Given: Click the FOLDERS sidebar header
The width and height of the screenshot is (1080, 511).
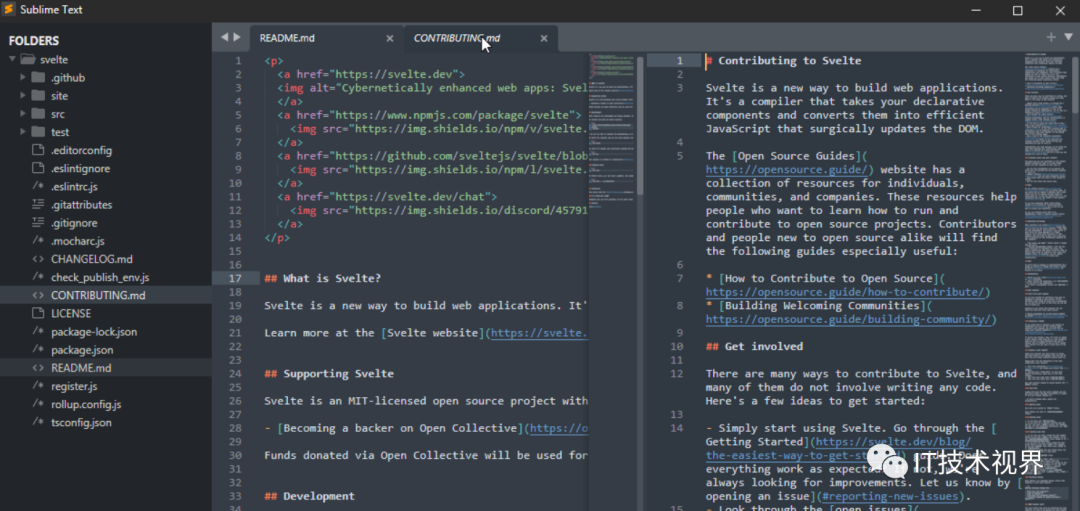Looking at the screenshot, I should (34, 41).
